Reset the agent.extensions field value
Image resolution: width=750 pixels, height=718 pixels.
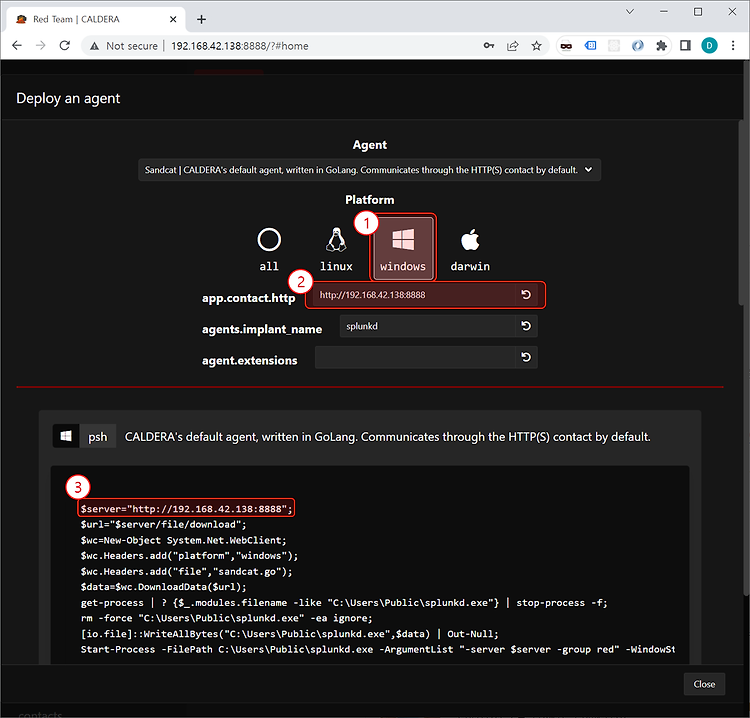pyautogui.click(x=526, y=357)
